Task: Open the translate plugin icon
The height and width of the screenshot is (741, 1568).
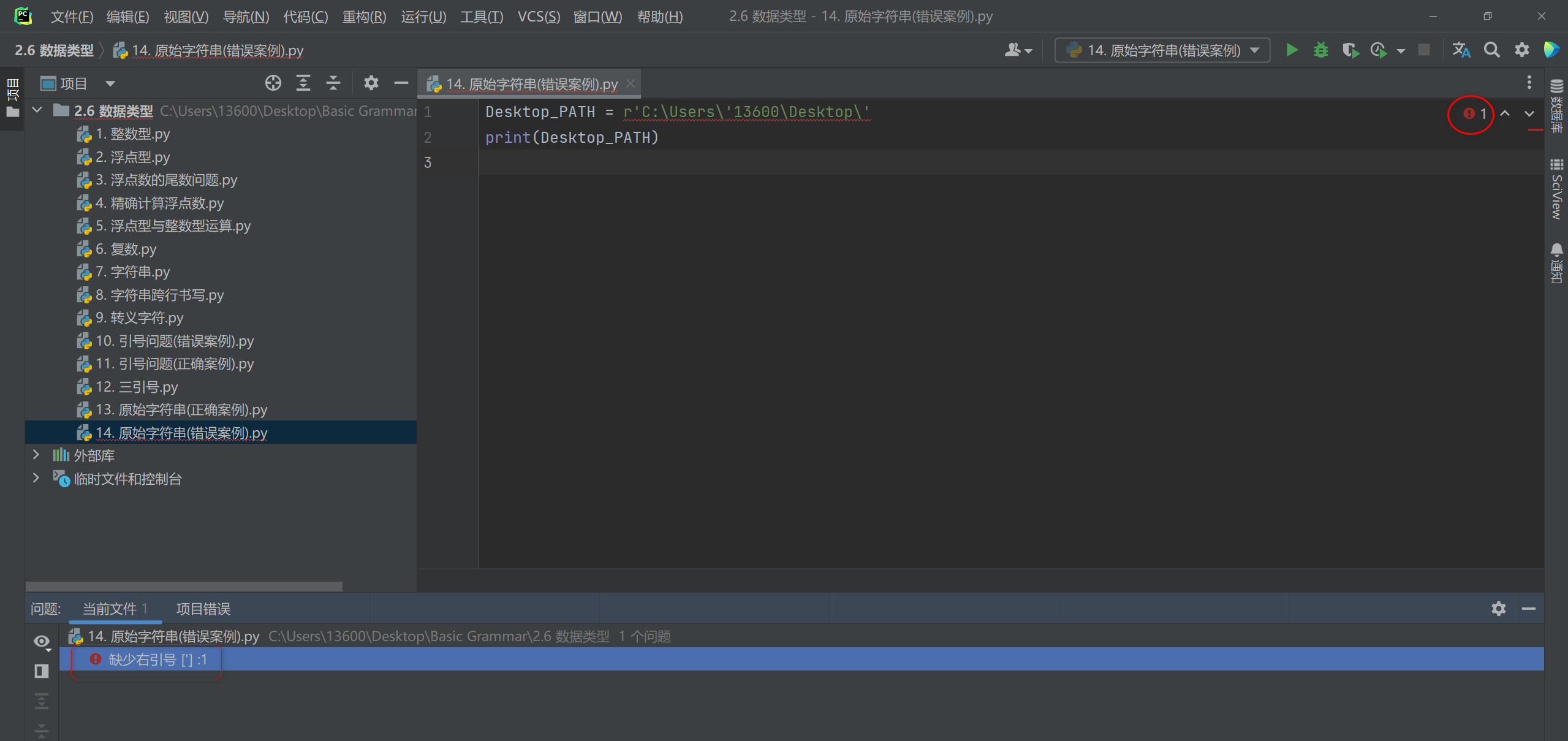Action: pos(1461,50)
